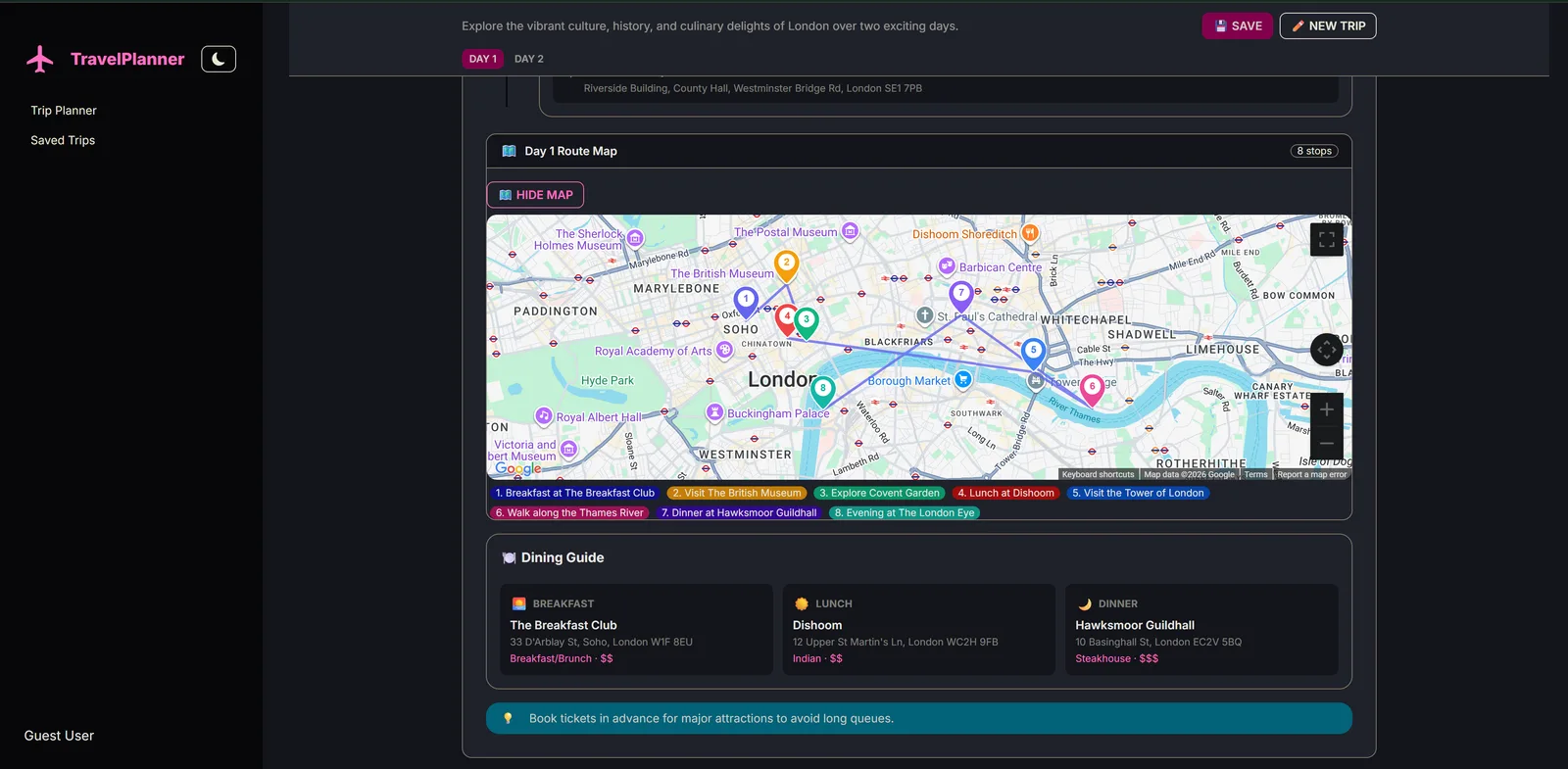Open the Trip Planner page
Image resolution: width=1568 pixels, height=769 pixels.
64,111
